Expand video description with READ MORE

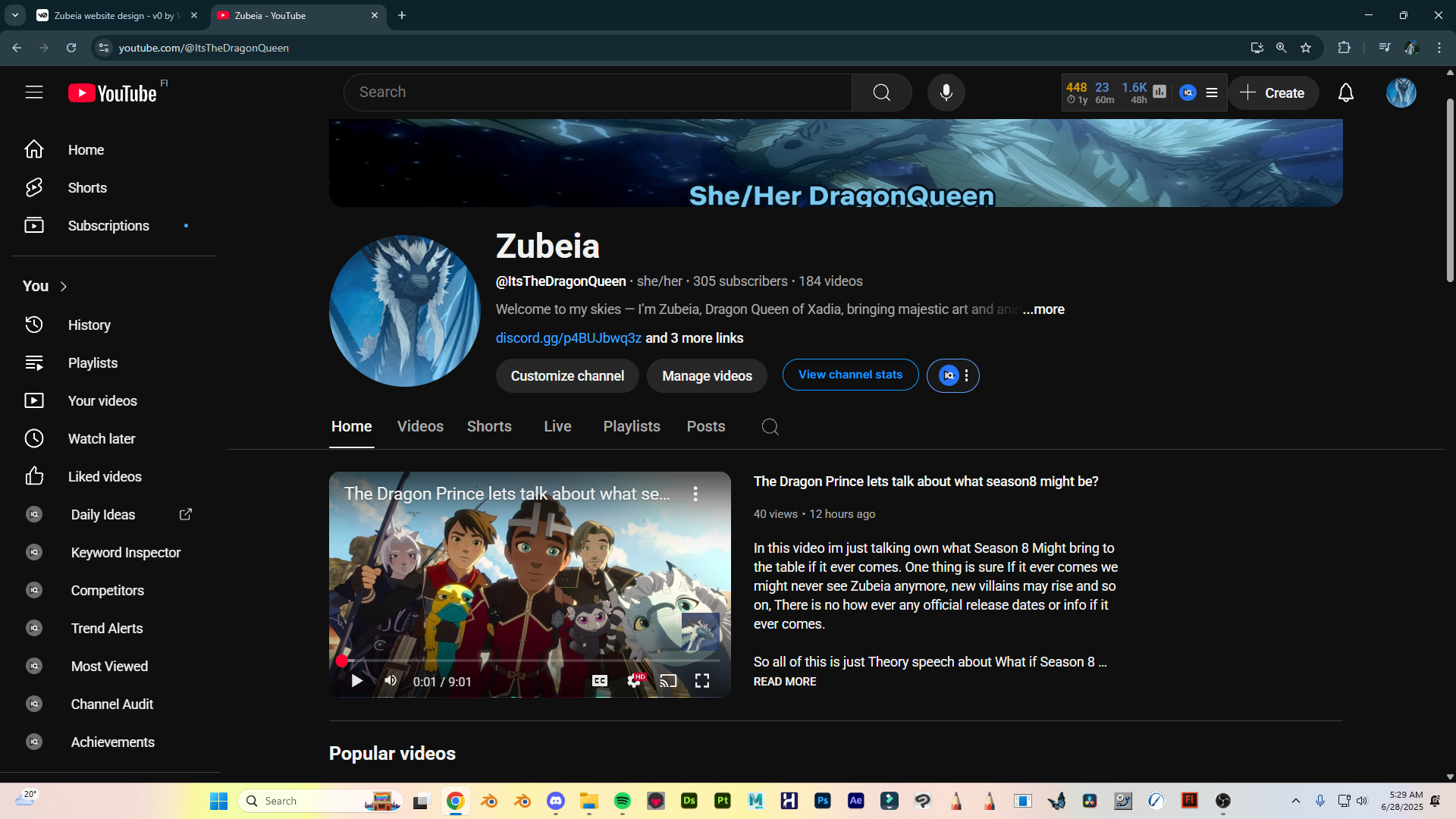[785, 682]
